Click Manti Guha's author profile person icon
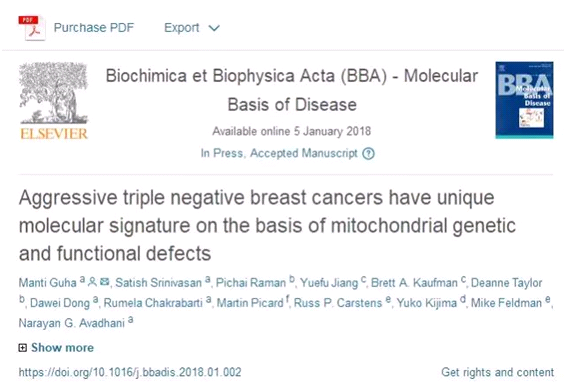 [92, 281]
